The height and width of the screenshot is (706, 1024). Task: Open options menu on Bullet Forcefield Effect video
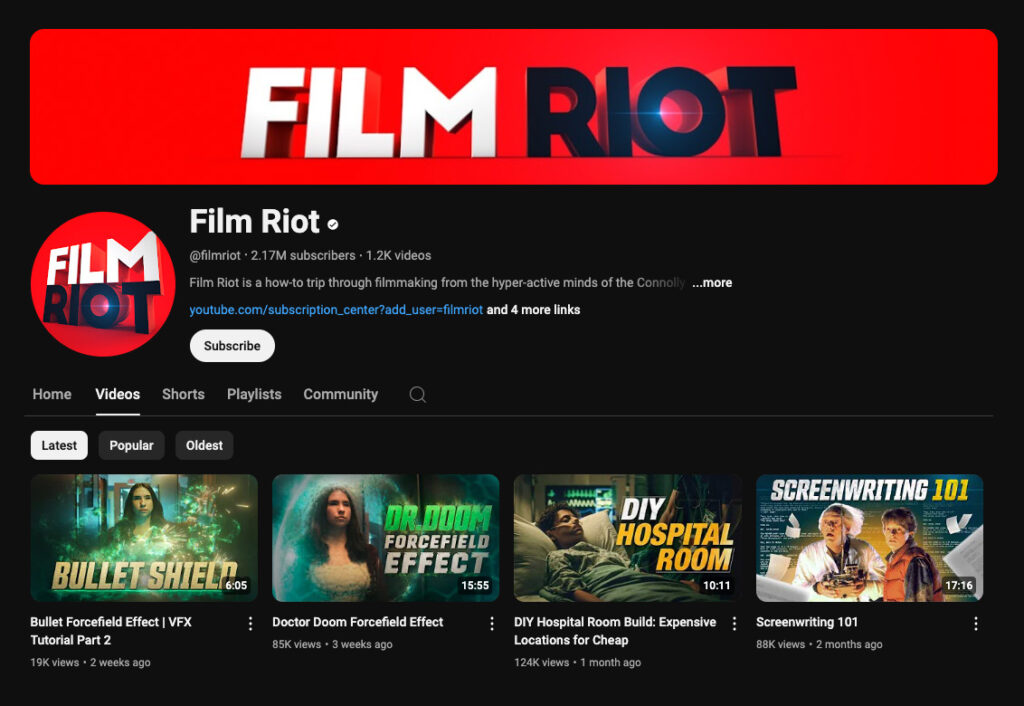(x=250, y=622)
